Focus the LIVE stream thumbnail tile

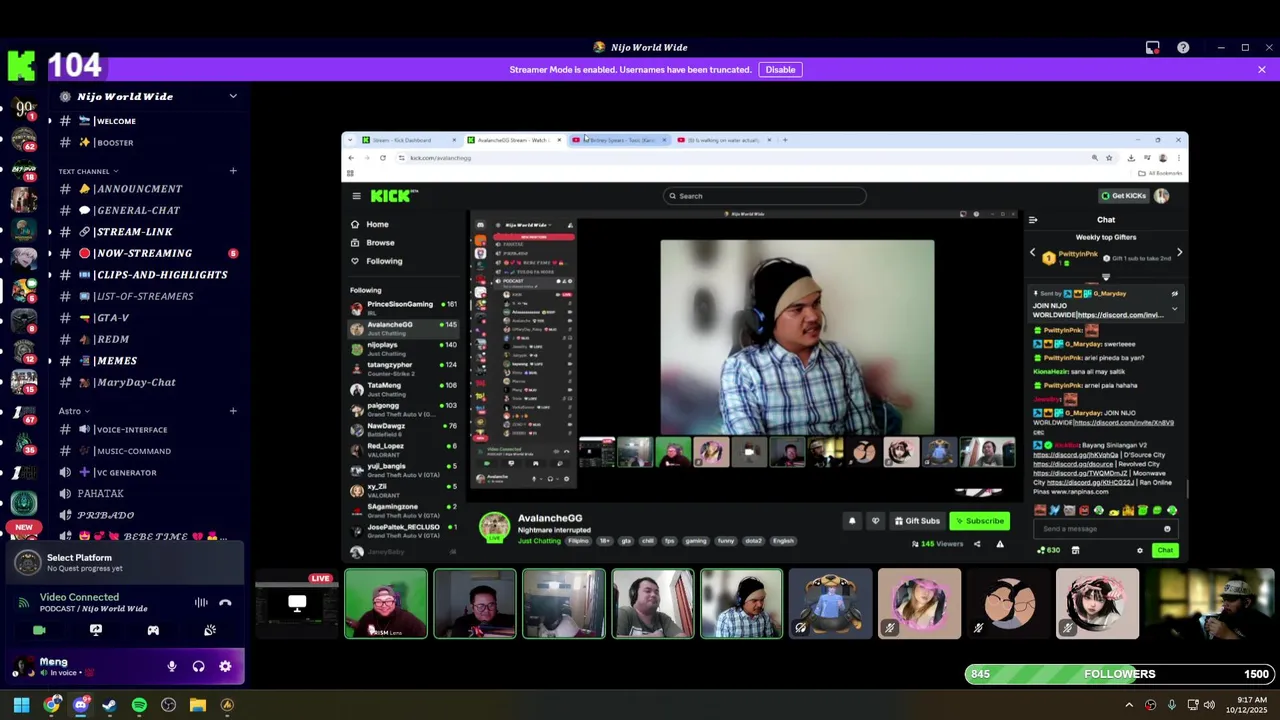[x=296, y=604]
